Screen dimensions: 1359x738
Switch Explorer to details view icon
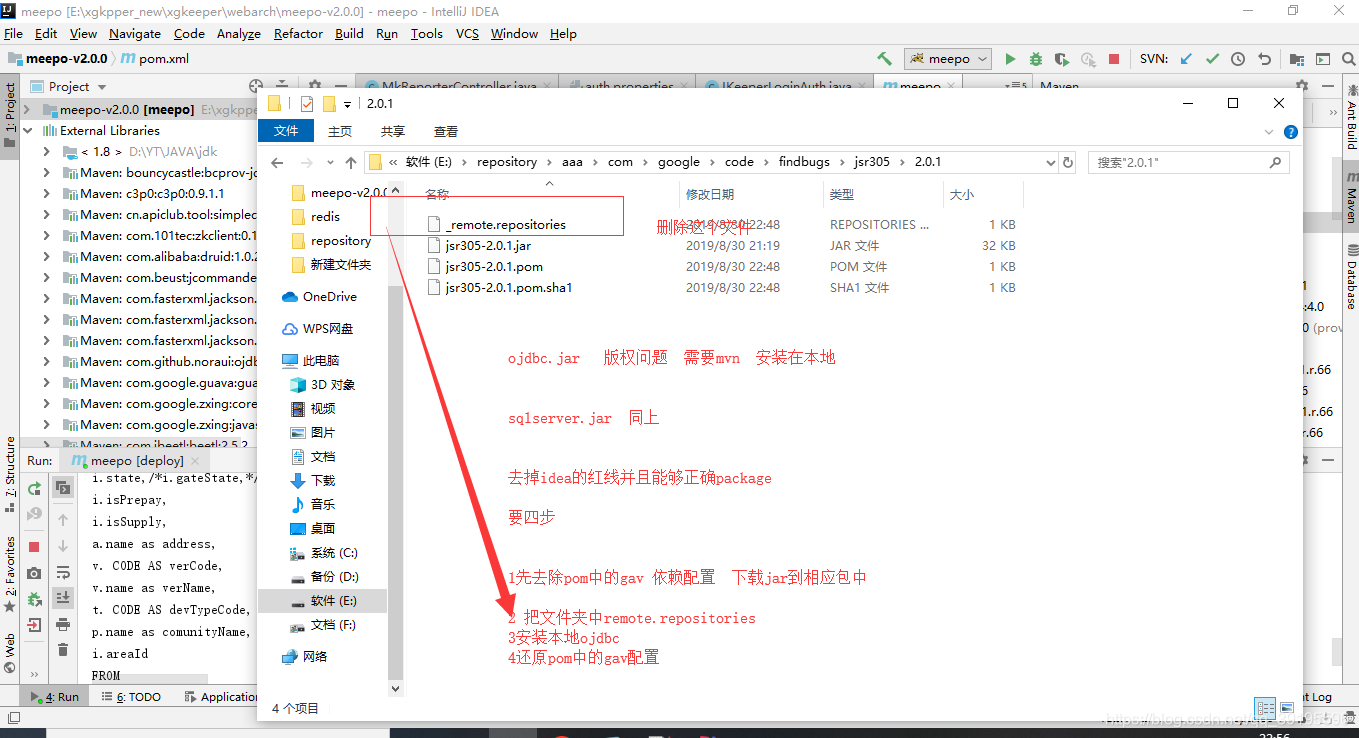(1265, 707)
